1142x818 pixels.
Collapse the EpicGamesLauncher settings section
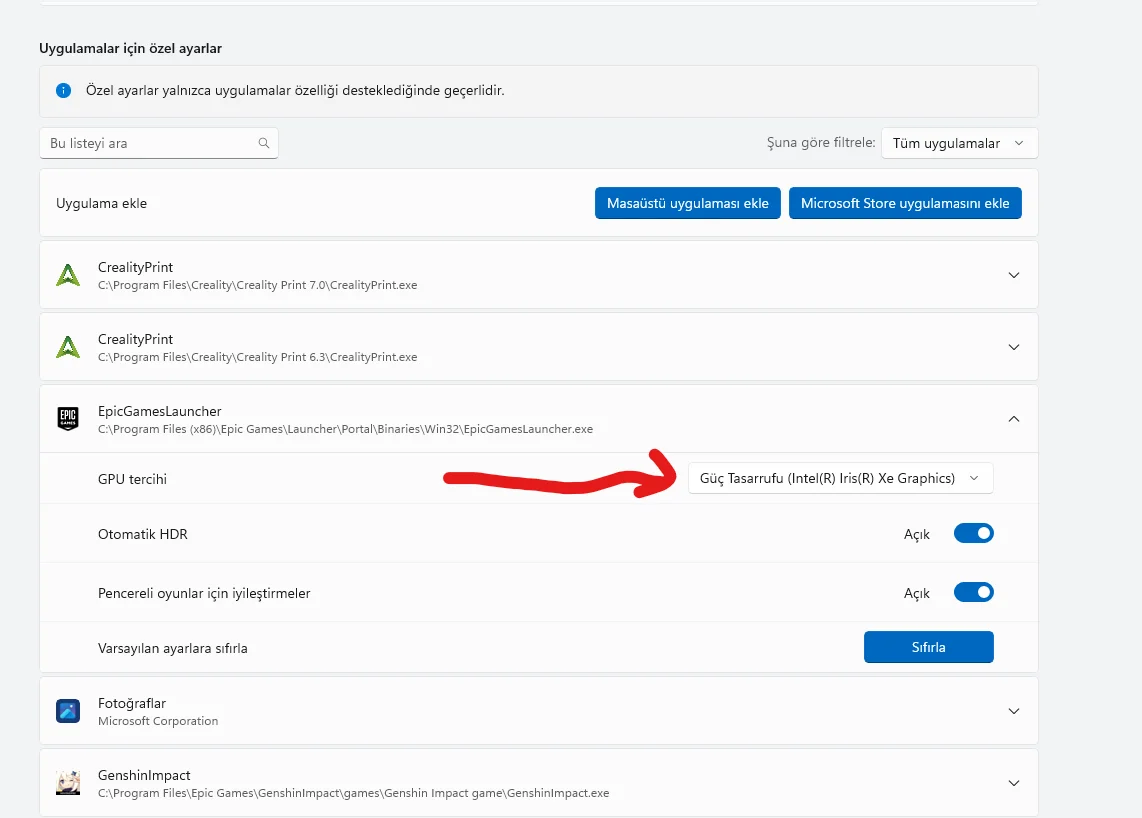click(x=1014, y=419)
